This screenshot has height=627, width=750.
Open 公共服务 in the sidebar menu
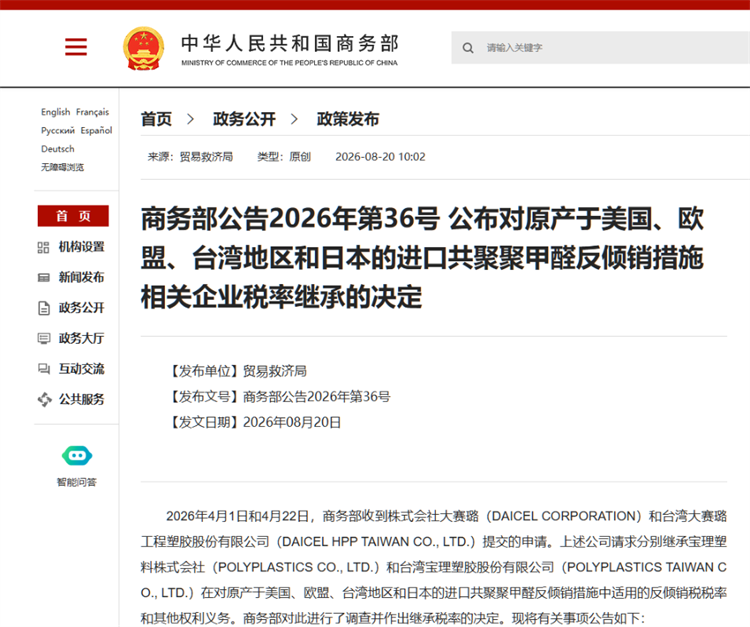point(81,399)
